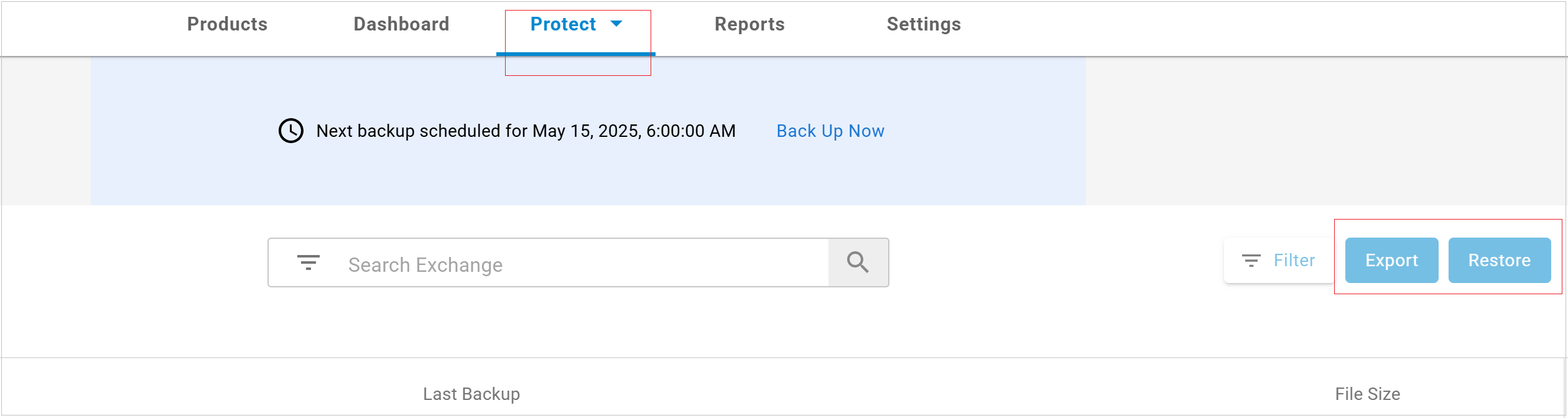The width and height of the screenshot is (1568, 418).
Task: Sort by the Last Backup column header
Action: (471, 394)
